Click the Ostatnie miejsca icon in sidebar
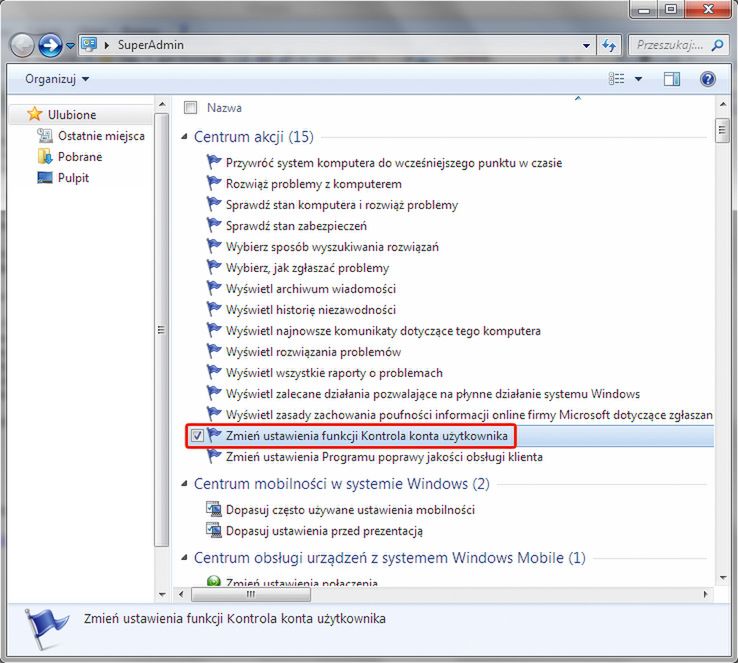Image resolution: width=738 pixels, height=663 pixels. point(45,136)
